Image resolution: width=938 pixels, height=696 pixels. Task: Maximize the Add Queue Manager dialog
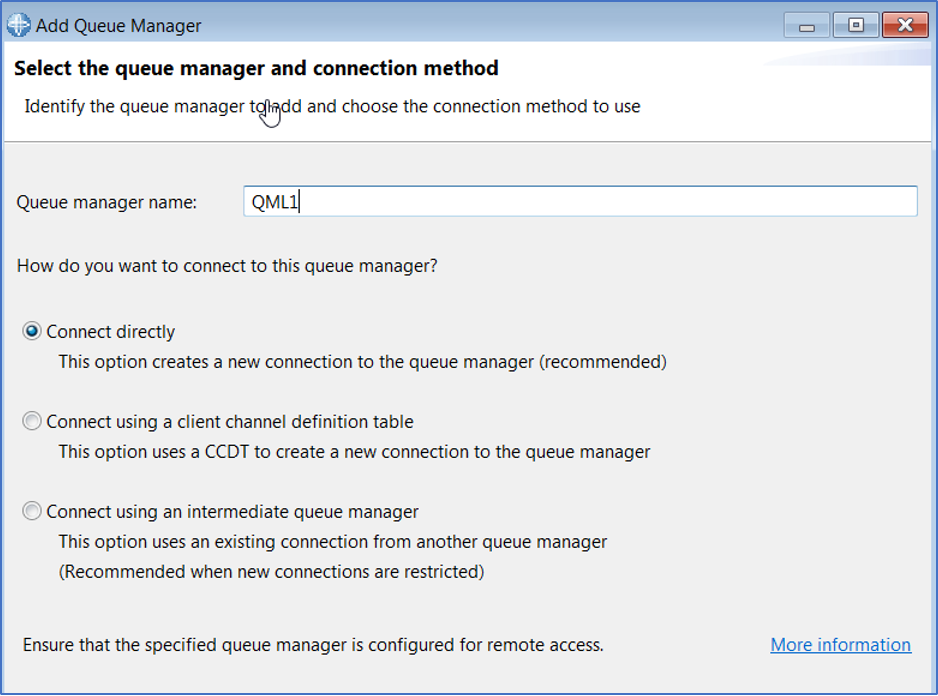click(x=856, y=25)
